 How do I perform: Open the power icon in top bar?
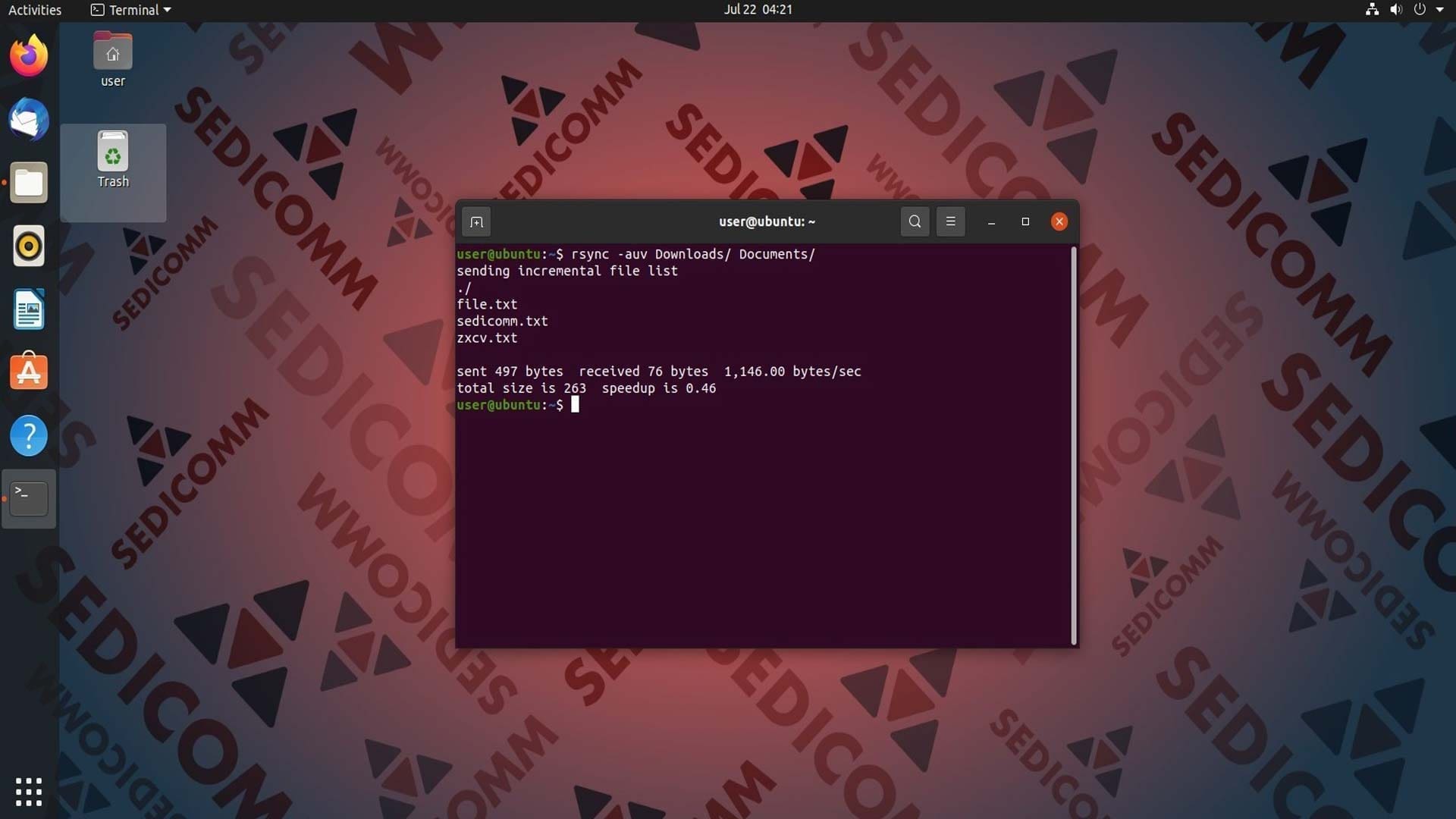pyautogui.click(x=1420, y=10)
